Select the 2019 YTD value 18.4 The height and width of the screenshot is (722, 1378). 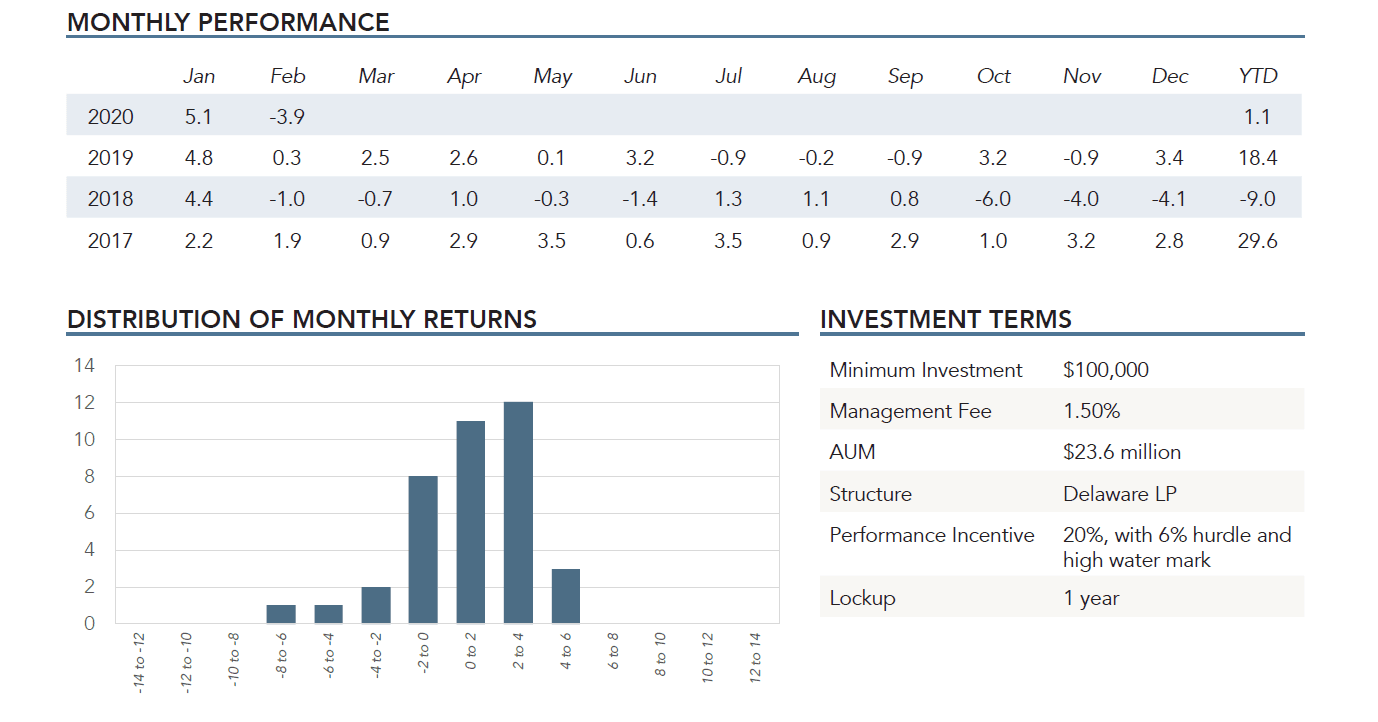click(1257, 158)
